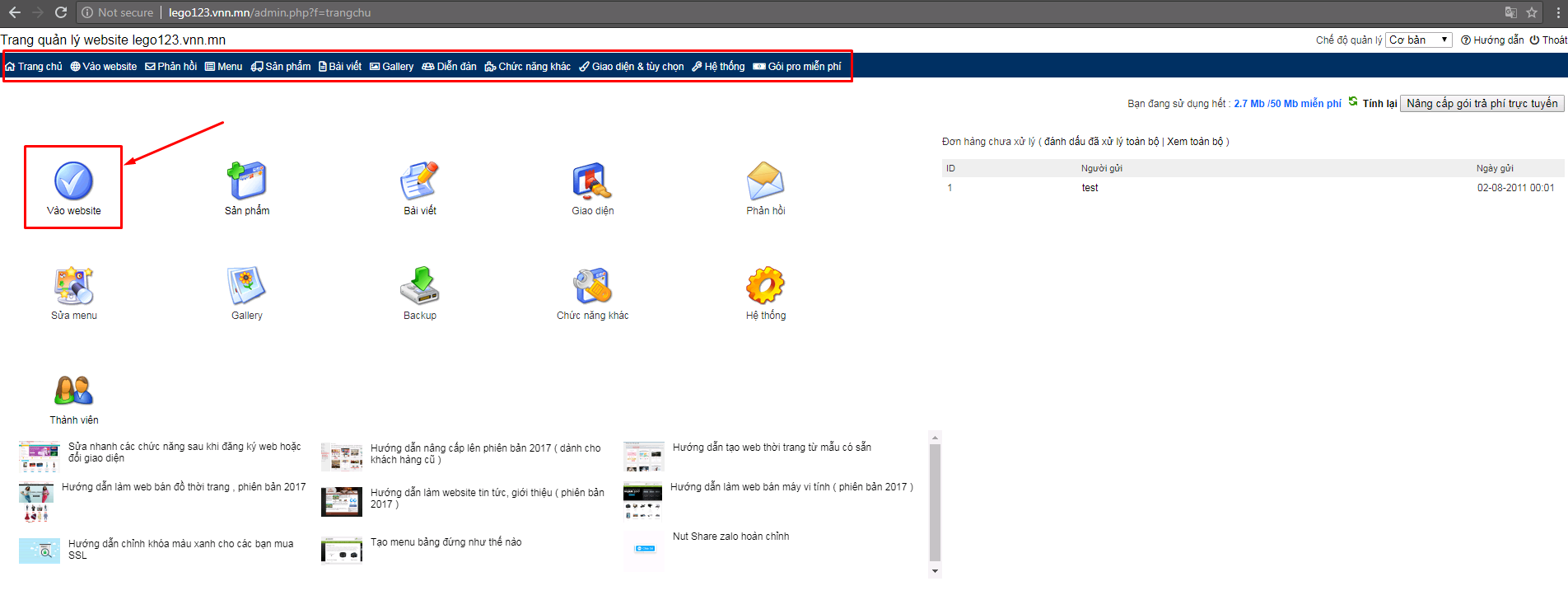Image resolution: width=1568 pixels, height=614 pixels.
Task: Open guide Sửa nhanh các chức năng
Action: (184, 452)
